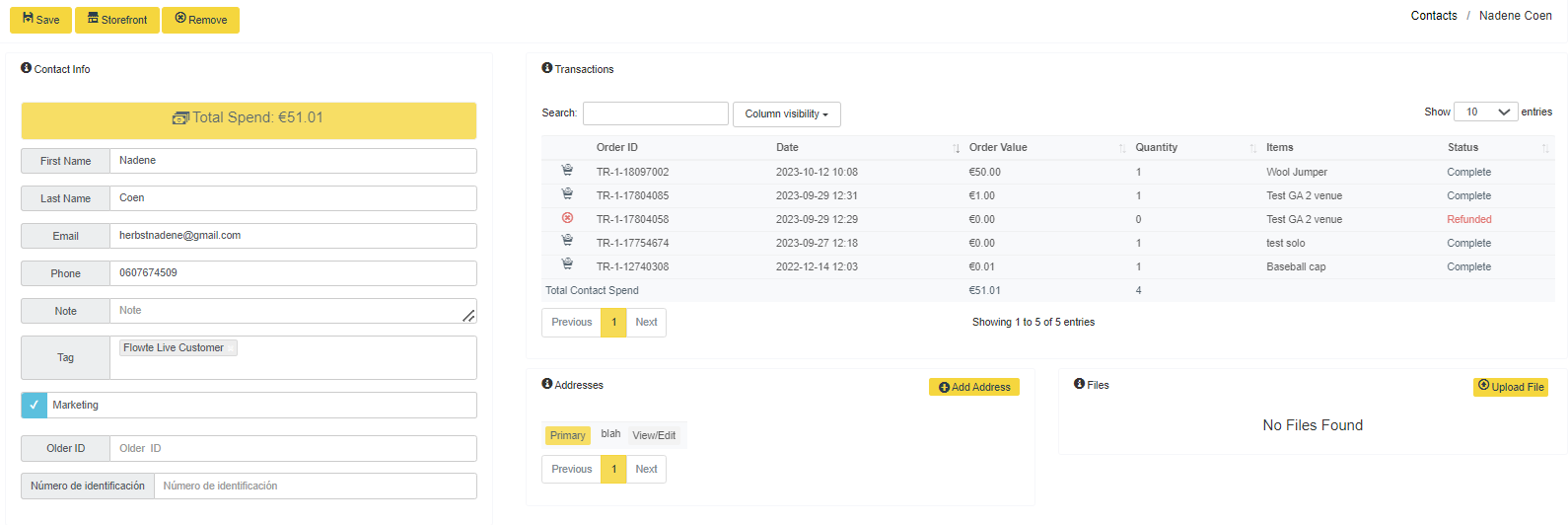Toggle the Marketing checkbox

35,405
